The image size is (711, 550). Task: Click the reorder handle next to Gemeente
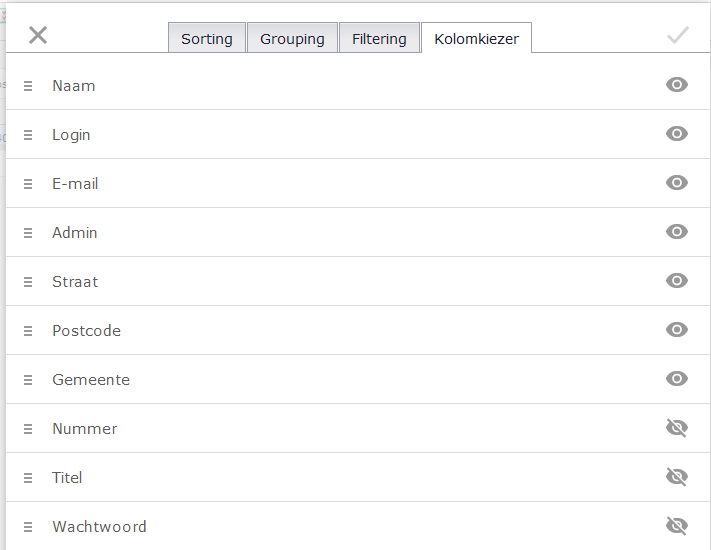(x=28, y=380)
